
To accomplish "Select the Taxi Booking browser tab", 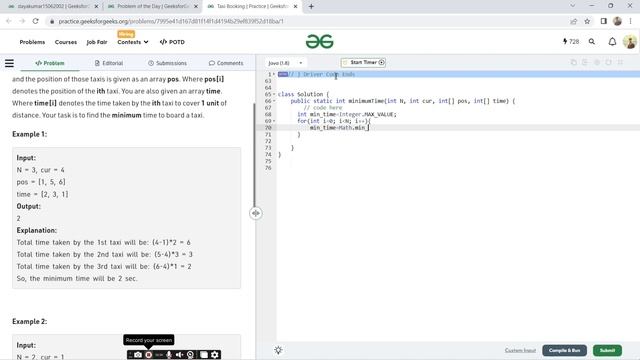I will click(x=252, y=7).
